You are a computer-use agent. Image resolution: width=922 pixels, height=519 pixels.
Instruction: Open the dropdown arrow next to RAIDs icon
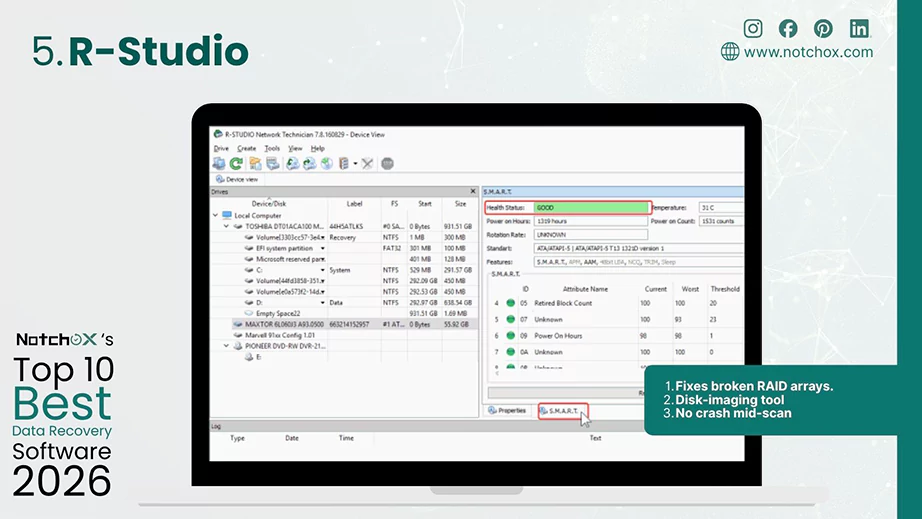point(355,164)
